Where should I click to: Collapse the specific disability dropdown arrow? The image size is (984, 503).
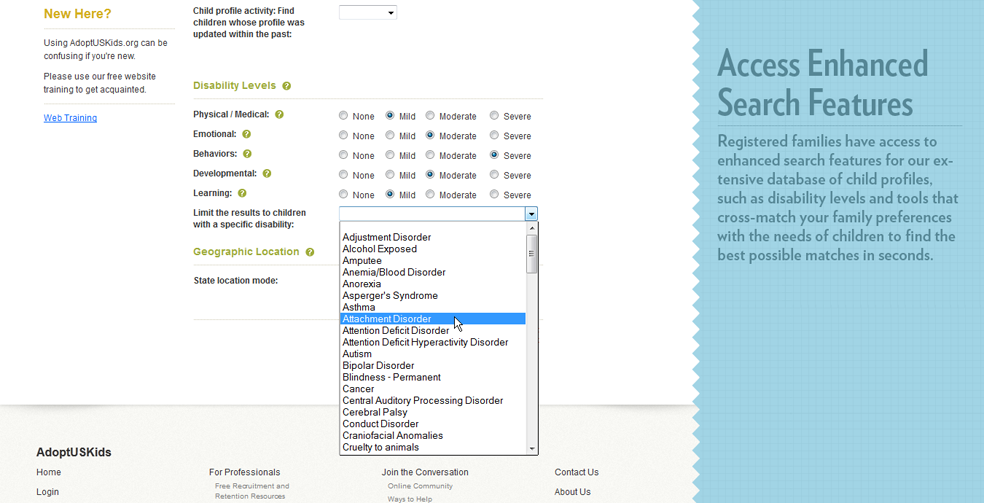pos(531,214)
